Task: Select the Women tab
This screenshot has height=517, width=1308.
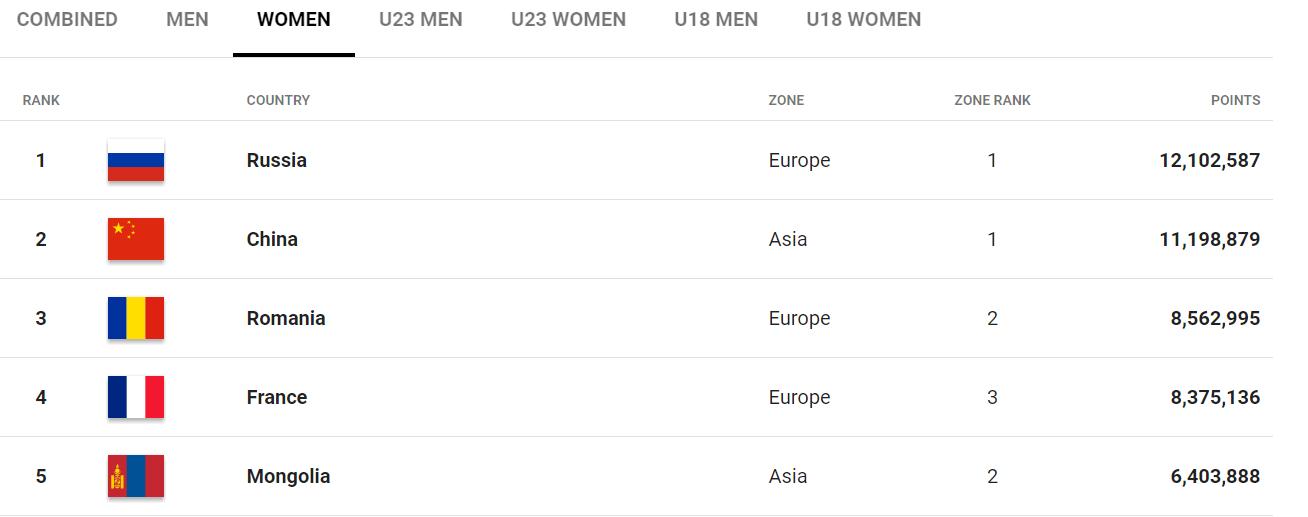Action: [293, 20]
